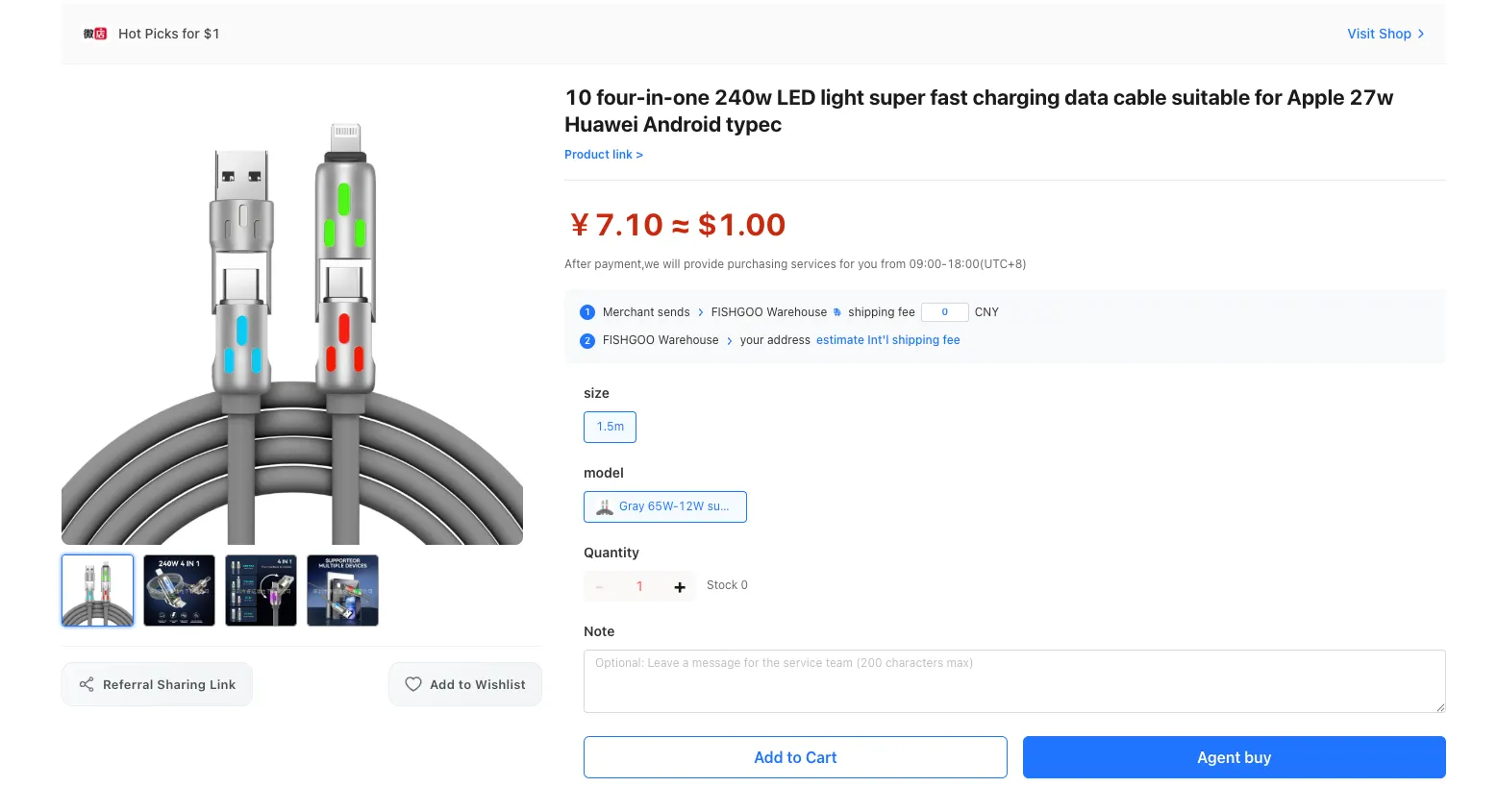Viewport: 1497px width, 812px height.
Task: View the Supported Multiple Devices thumbnail
Action: click(342, 590)
